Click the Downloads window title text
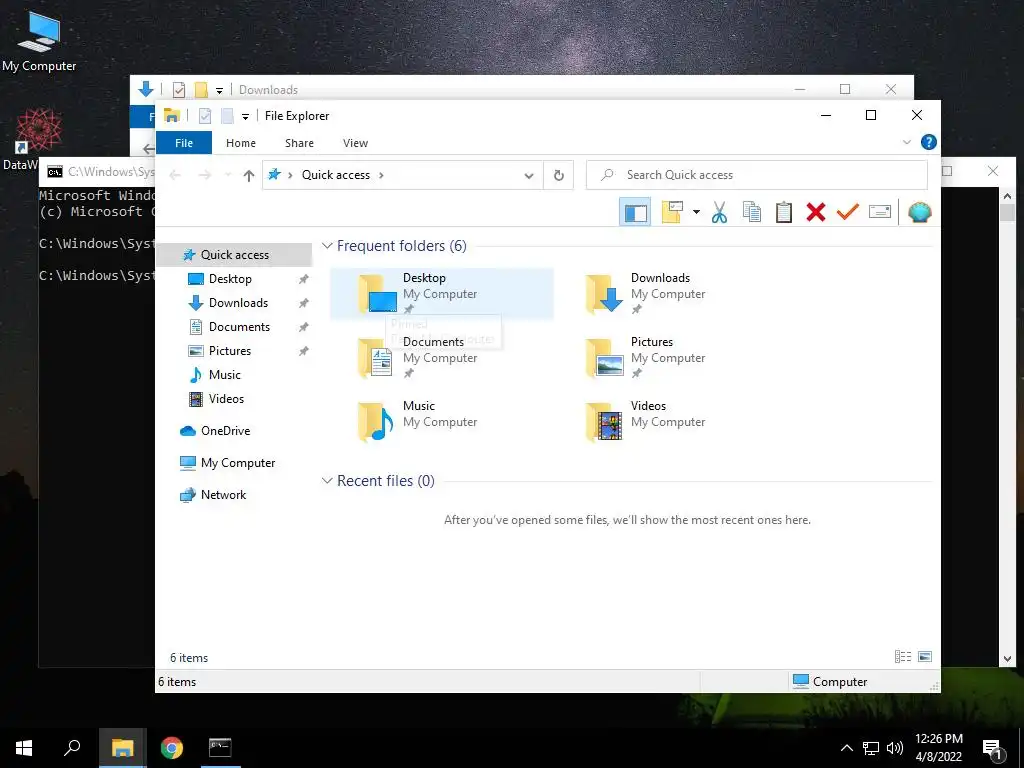 pyautogui.click(x=268, y=89)
